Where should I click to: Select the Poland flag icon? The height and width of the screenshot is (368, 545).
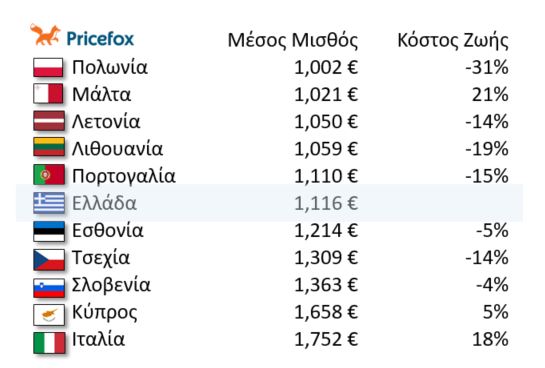click(49, 67)
